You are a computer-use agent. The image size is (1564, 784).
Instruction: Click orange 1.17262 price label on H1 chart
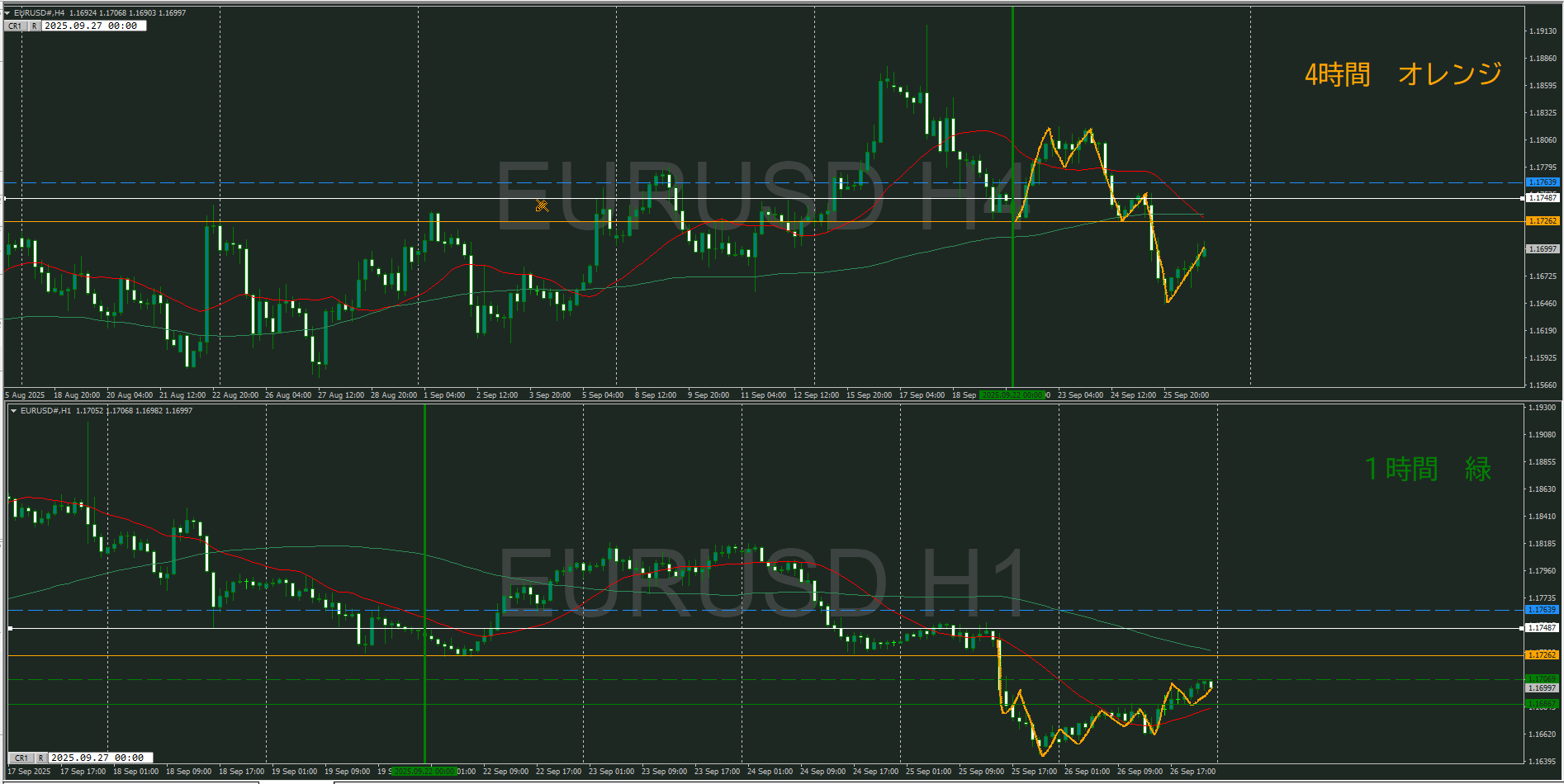[x=1542, y=654]
